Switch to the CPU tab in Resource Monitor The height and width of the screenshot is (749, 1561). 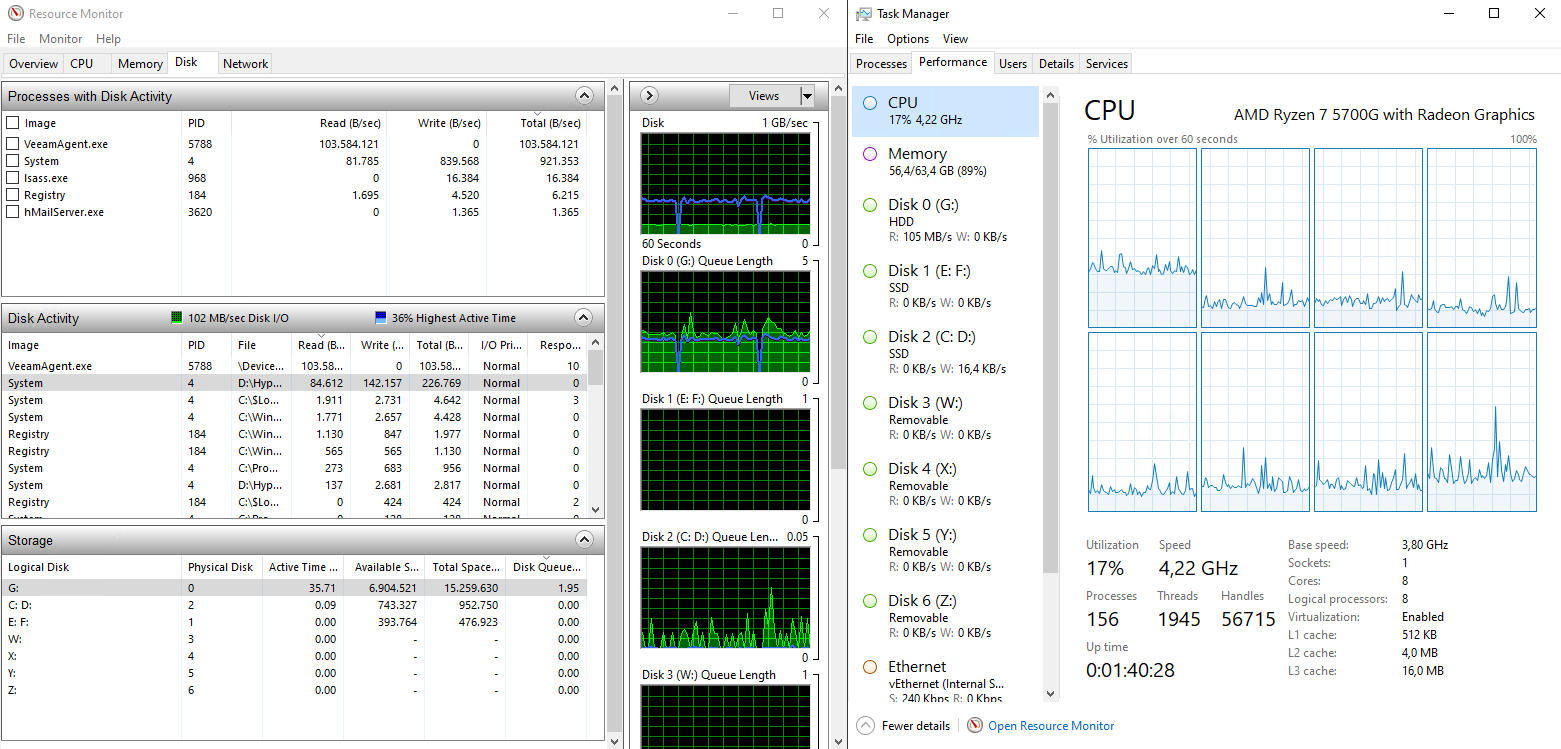tap(82, 63)
